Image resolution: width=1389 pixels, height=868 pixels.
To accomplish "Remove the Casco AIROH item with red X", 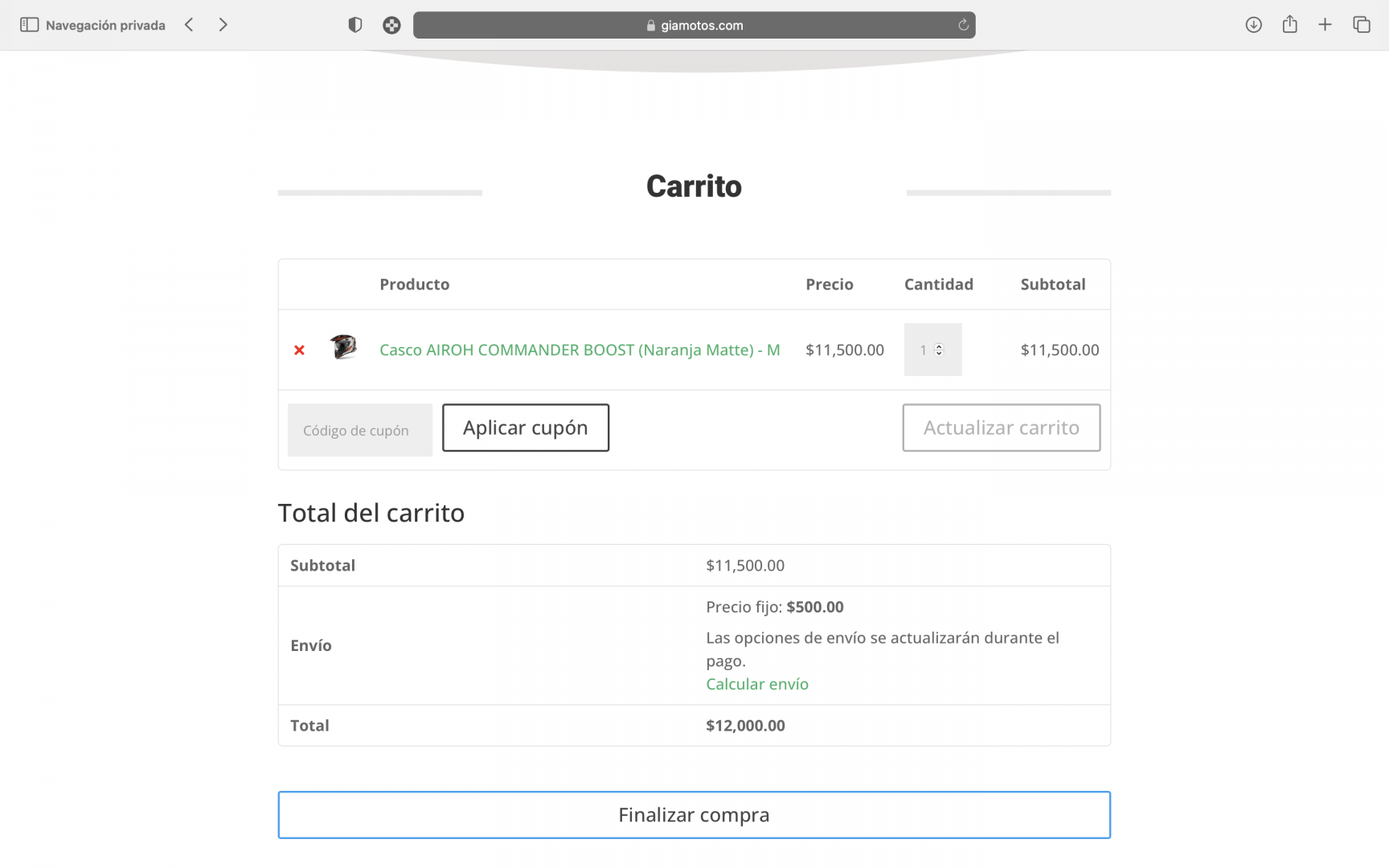I will pos(299,350).
